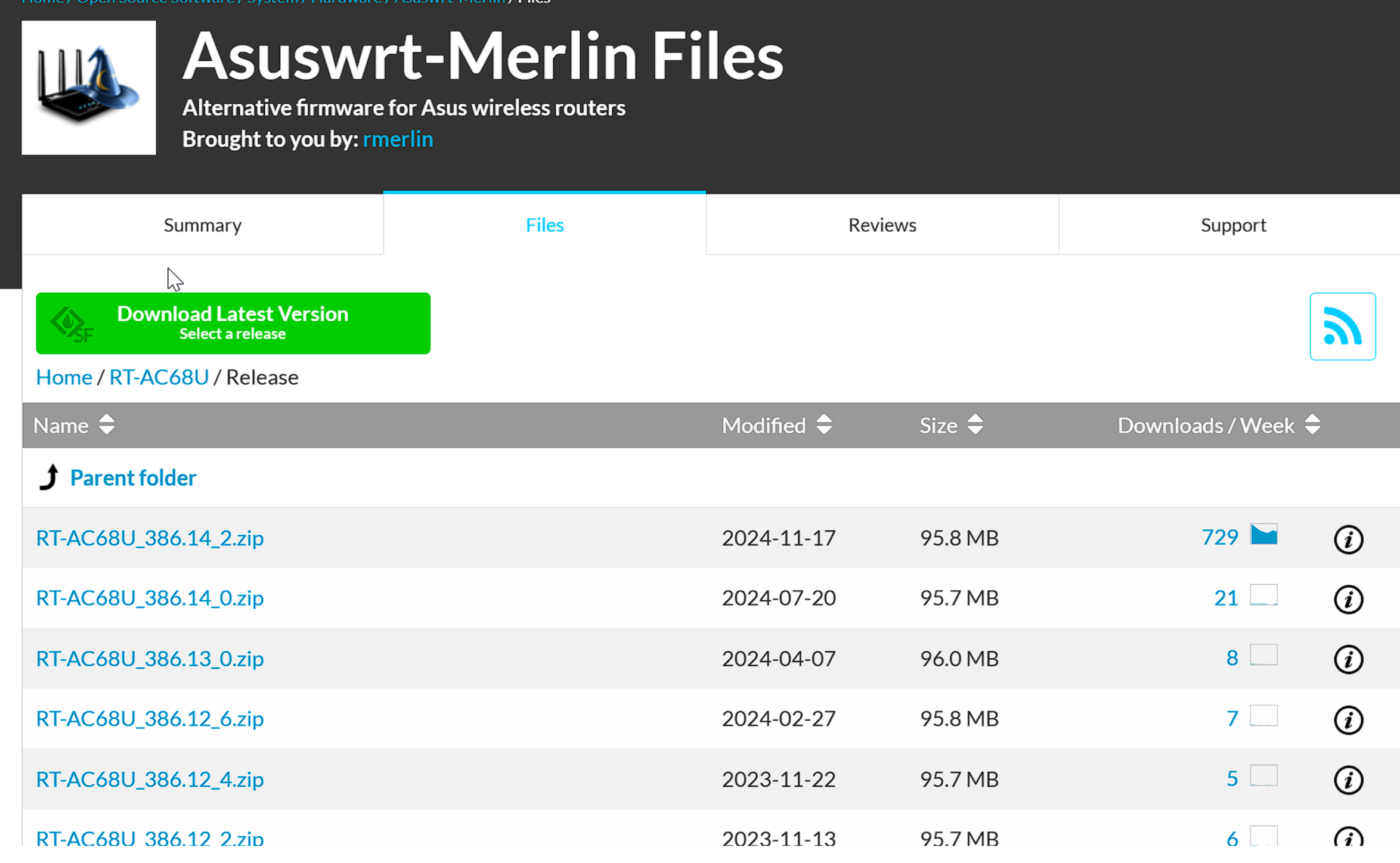View info icon for RT-AC68U_386.13_0.zip
The width and height of the screenshot is (1400, 863).
coord(1348,659)
